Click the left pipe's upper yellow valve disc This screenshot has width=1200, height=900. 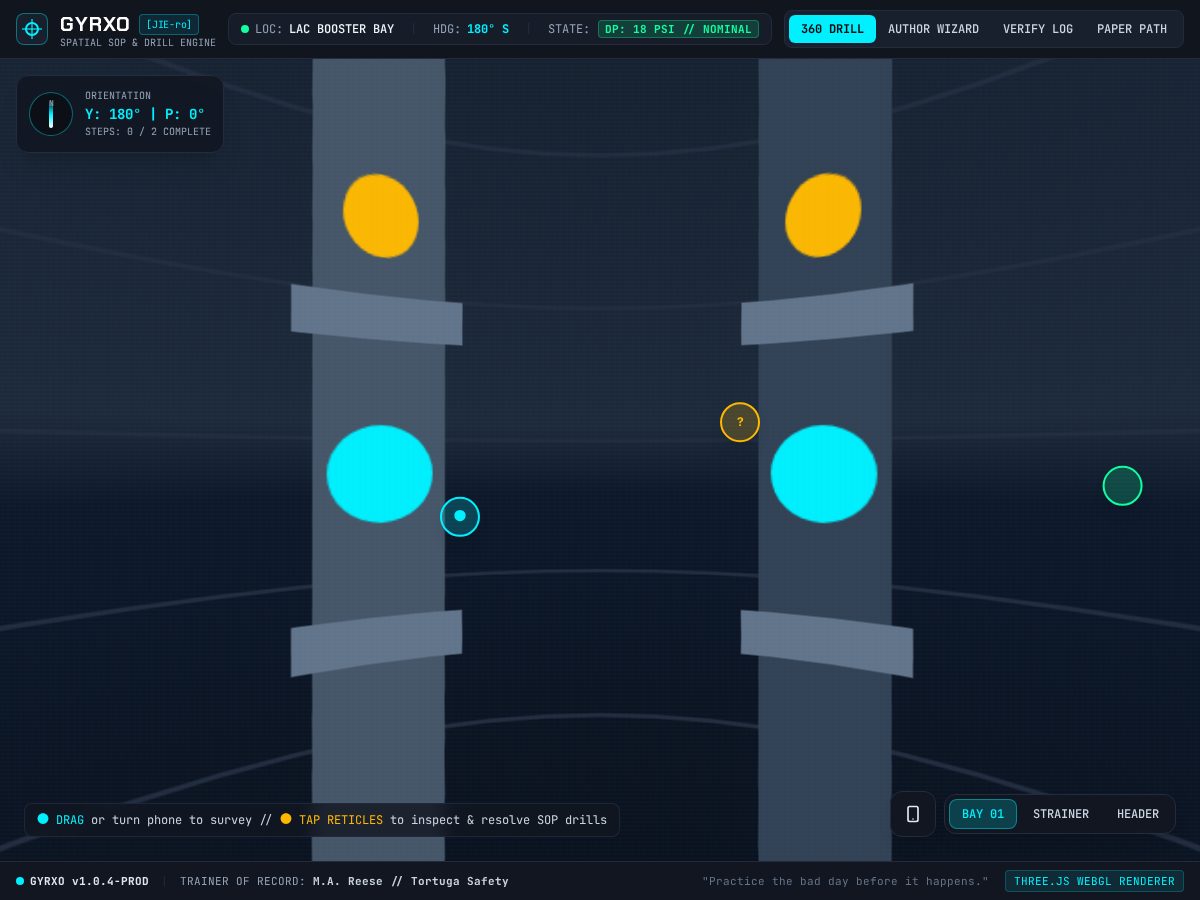point(380,216)
